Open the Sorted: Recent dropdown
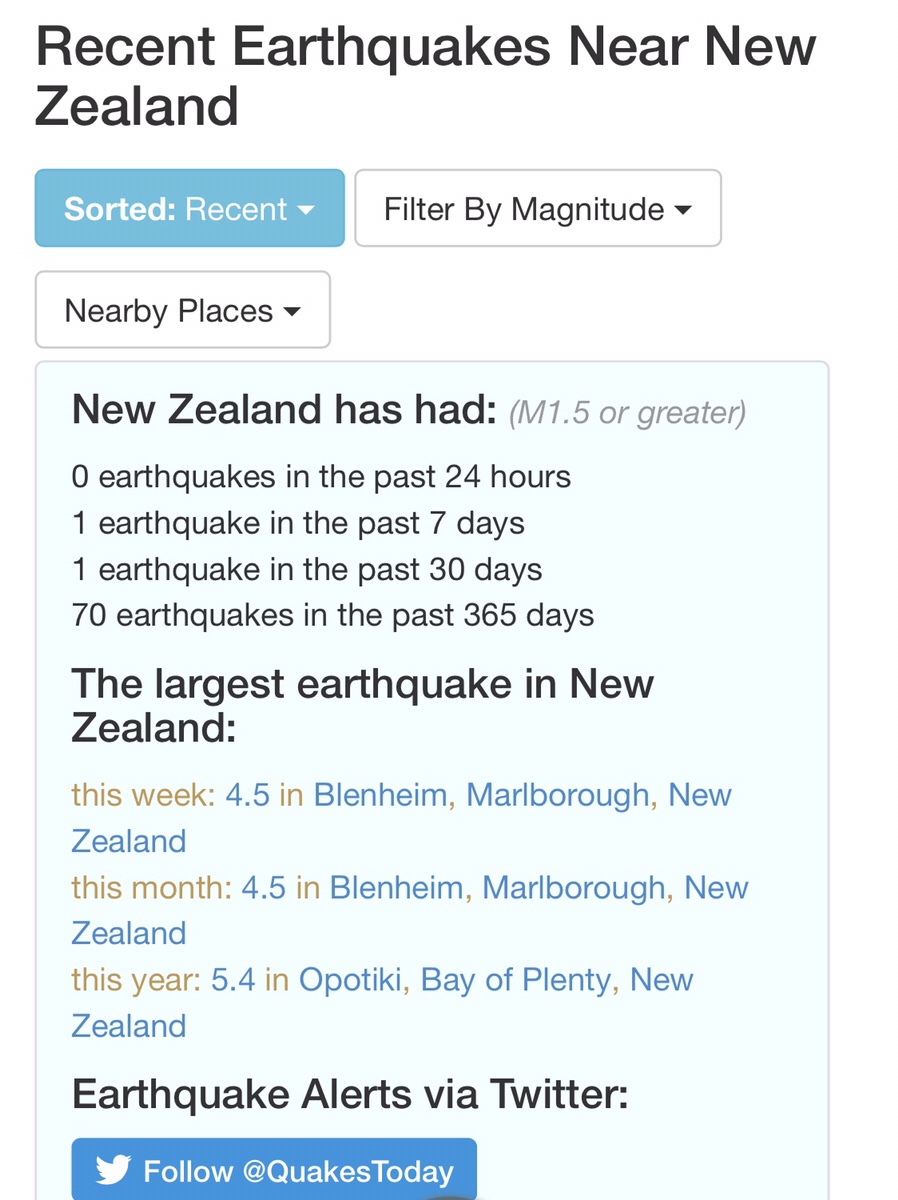898x1200 pixels. click(x=190, y=209)
